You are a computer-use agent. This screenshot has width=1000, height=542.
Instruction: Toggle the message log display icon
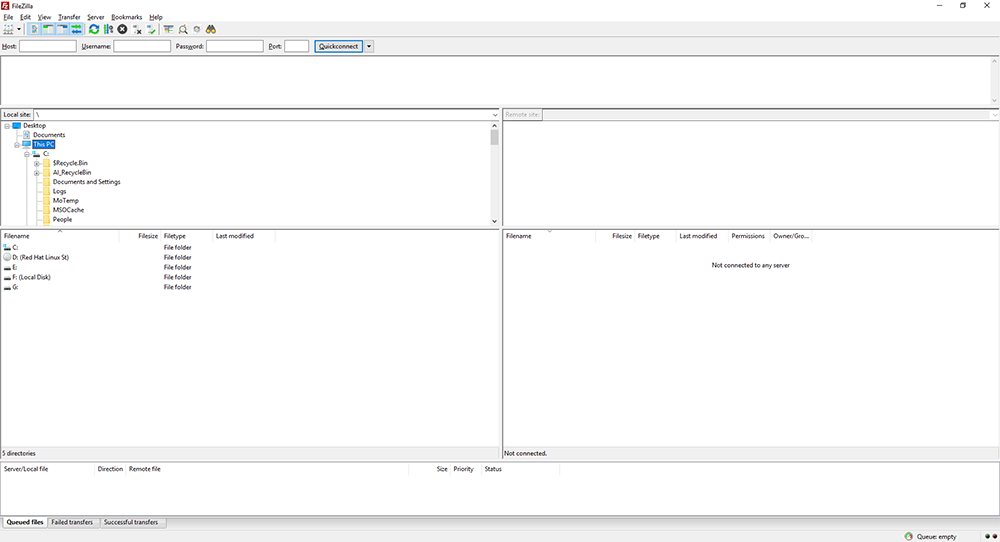click(x=34, y=29)
